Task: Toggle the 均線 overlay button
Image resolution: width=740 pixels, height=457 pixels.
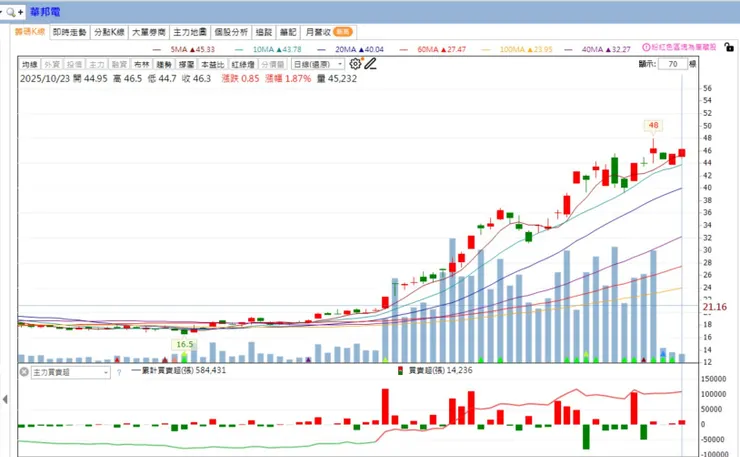Action: click(x=30, y=64)
